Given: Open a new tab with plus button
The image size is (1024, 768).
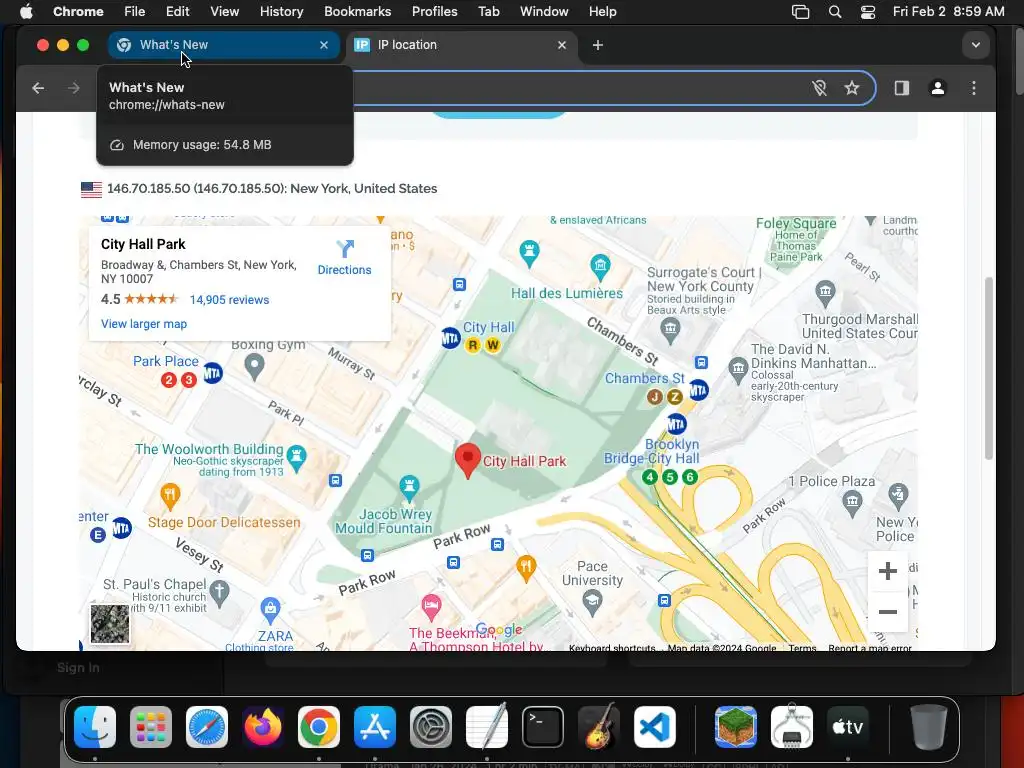Looking at the screenshot, I should coord(598,45).
